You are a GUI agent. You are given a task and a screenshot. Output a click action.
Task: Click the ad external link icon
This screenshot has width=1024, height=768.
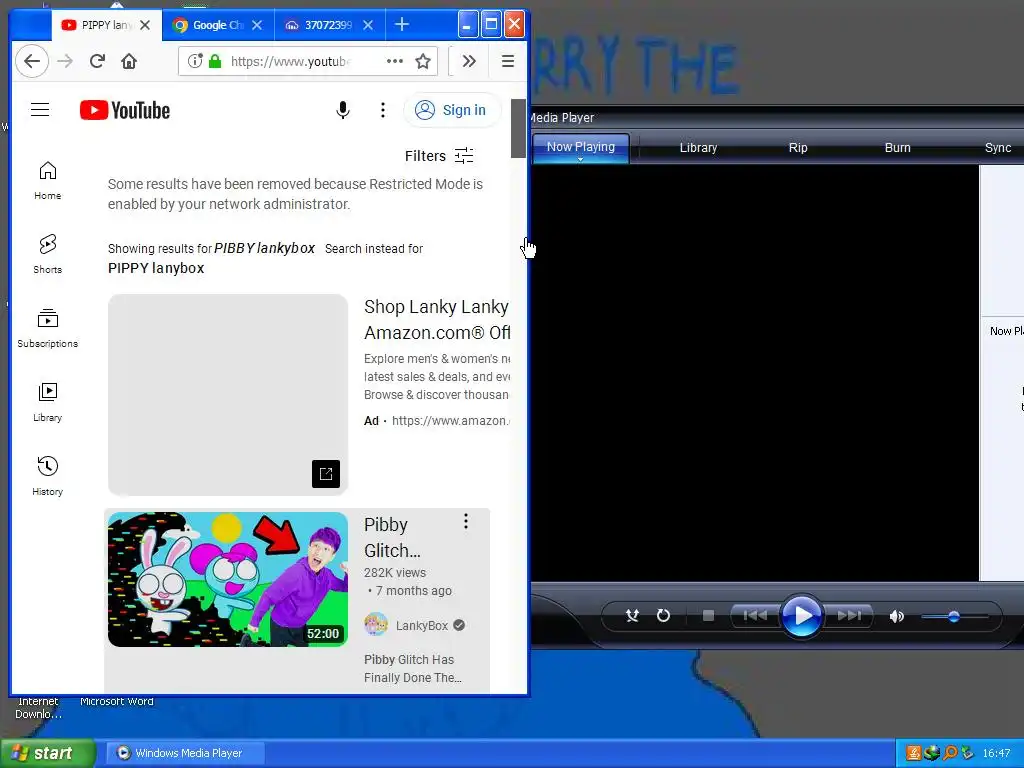(x=326, y=474)
